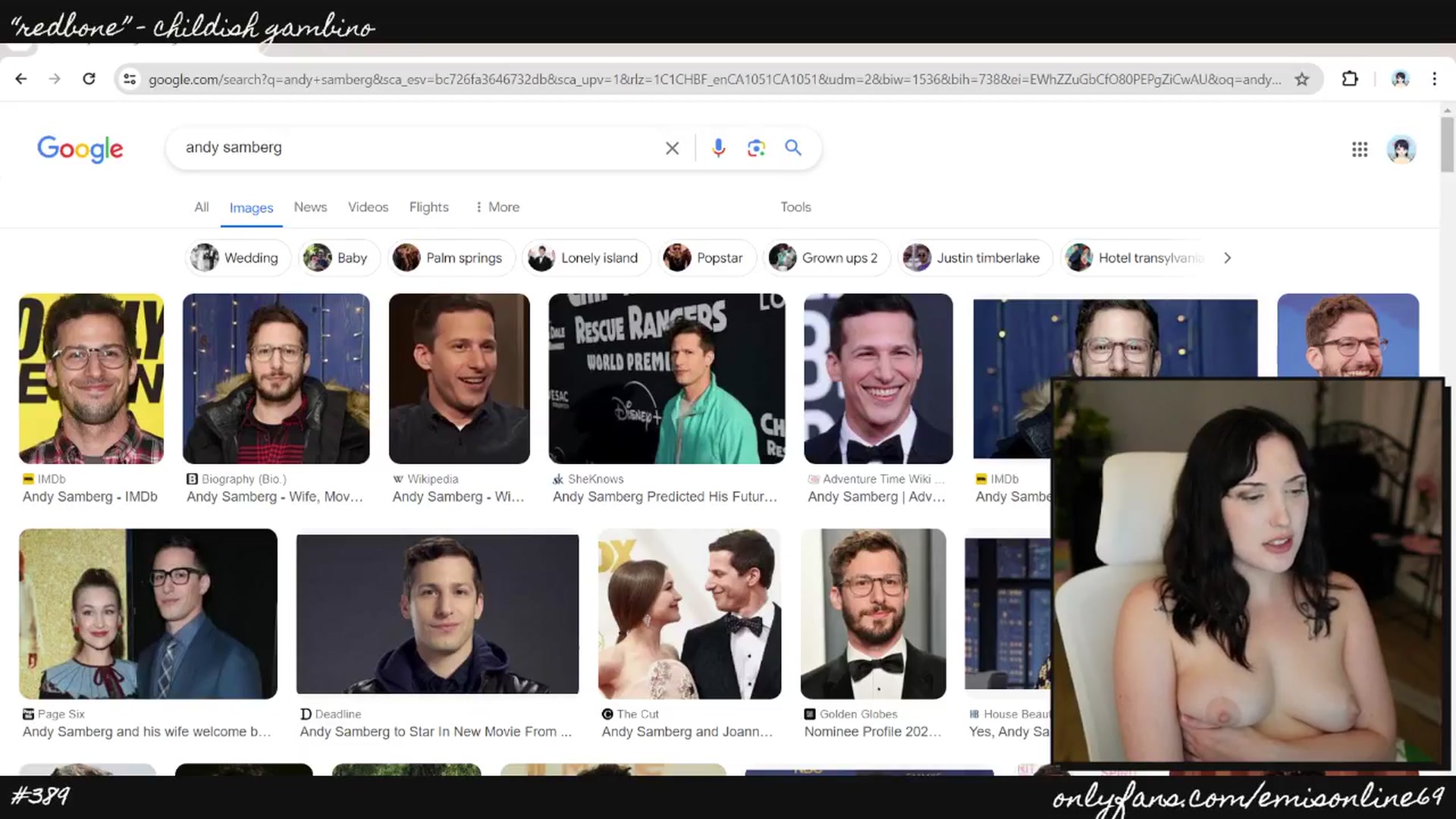Click the browser address bar URL
1456x819 pixels.
[714, 79]
